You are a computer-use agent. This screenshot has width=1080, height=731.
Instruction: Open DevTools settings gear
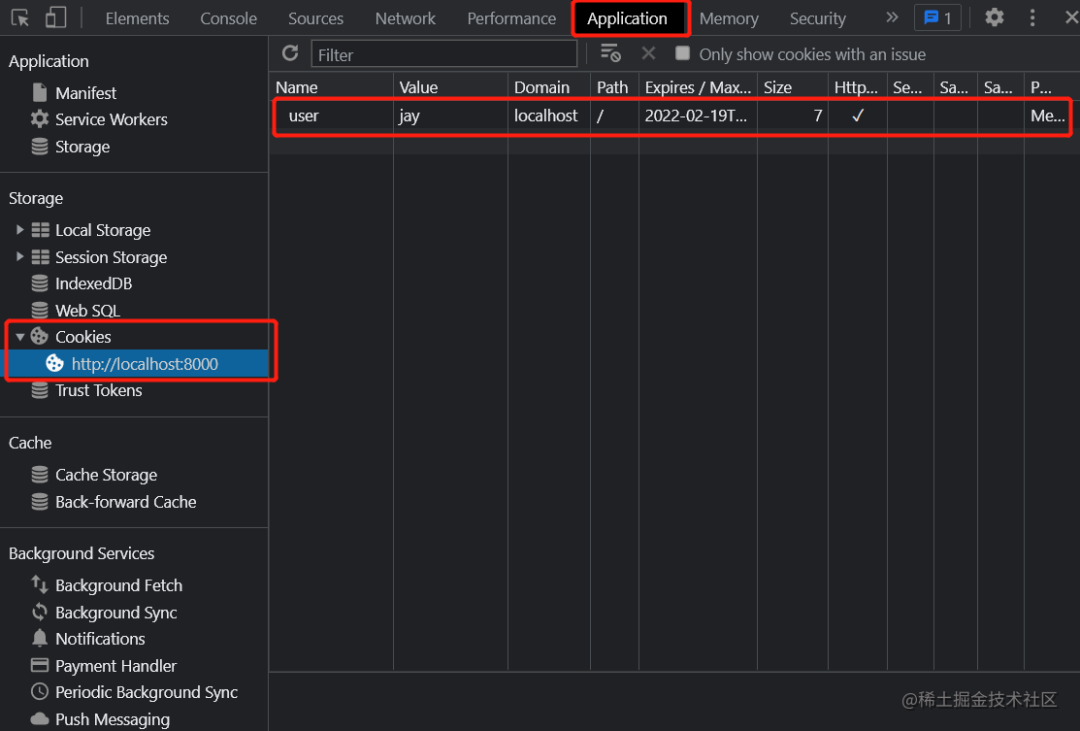click(x=994, y=17)
